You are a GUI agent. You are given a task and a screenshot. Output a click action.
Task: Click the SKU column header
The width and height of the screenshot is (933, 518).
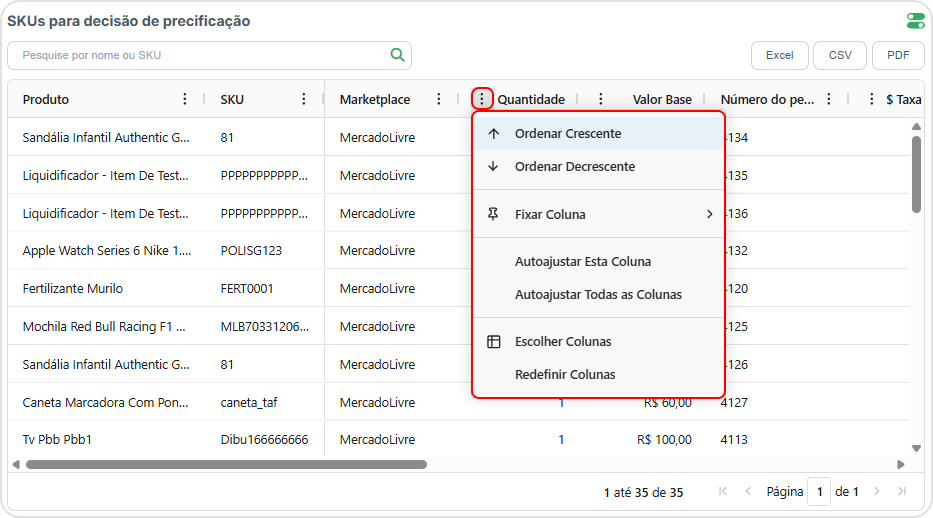tap(232, 99)
